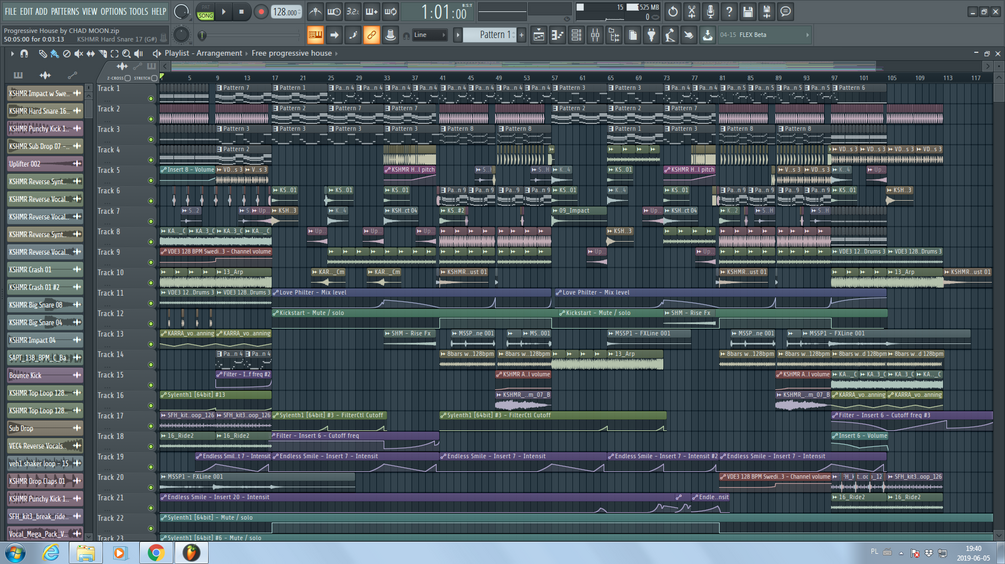Image resolution: width=1005 pixels, height=564 pixels.
Task: Toggle overdub recording mode icon
Action: 372,12
